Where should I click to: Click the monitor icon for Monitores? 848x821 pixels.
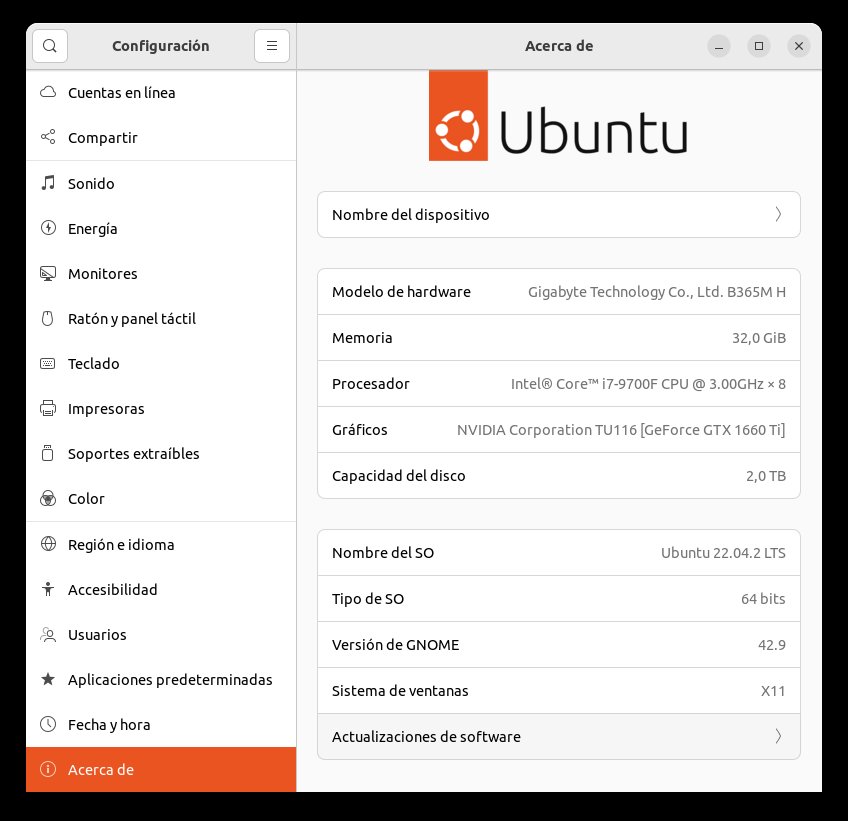pos(48,274)
